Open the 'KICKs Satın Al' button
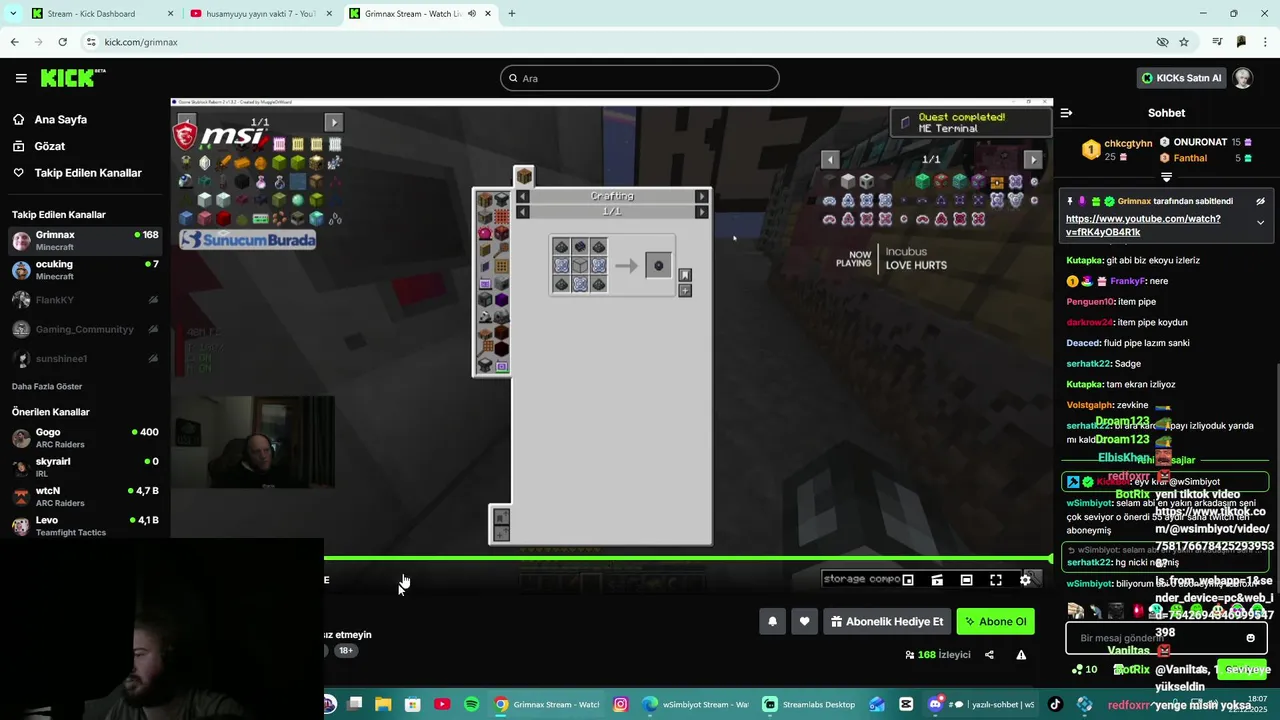Screen dimensions: 1280x720 [1182, 78]
